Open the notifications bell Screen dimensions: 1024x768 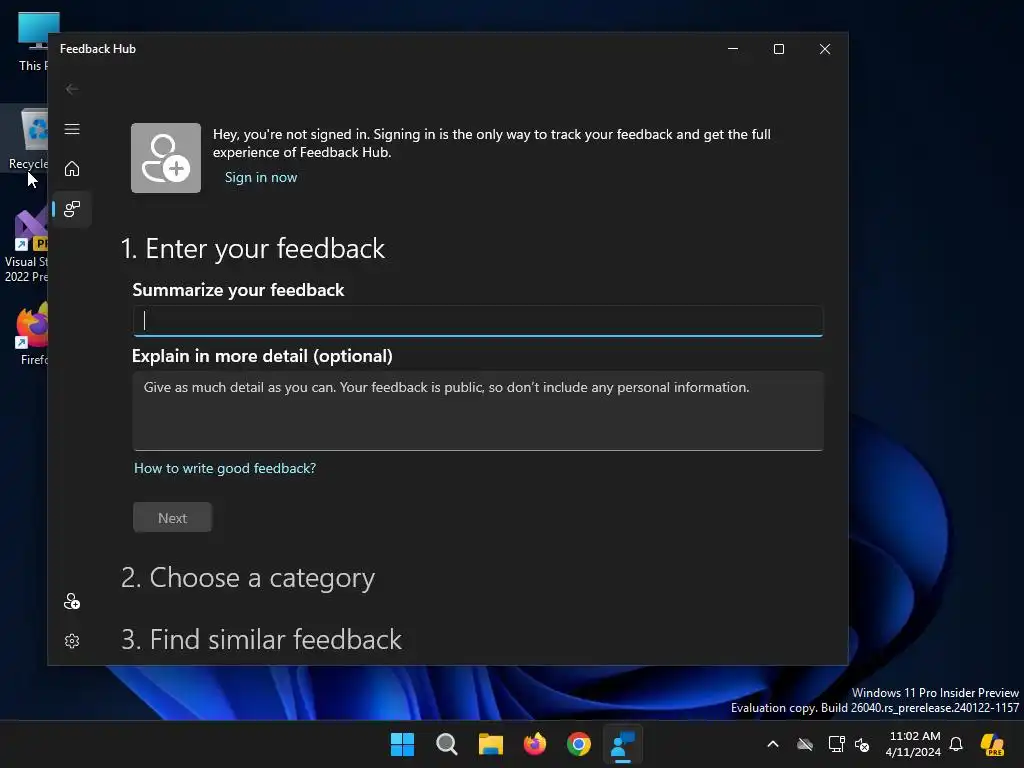pyautogui.click(x=956, y=744)
